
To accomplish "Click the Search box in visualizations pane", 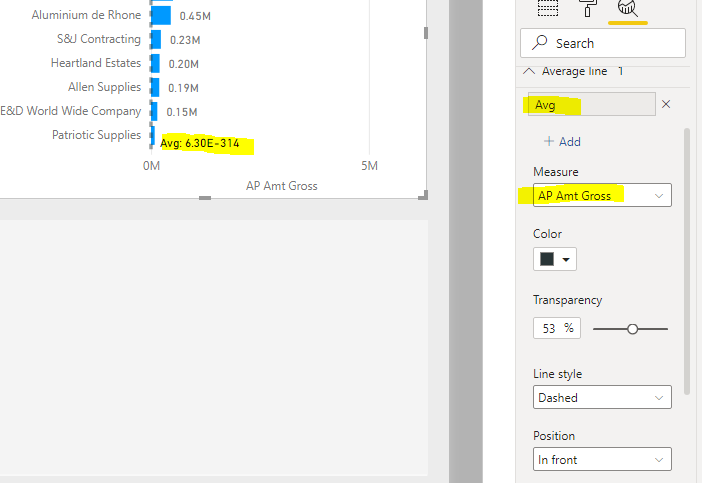I will (x=603, y=43).
